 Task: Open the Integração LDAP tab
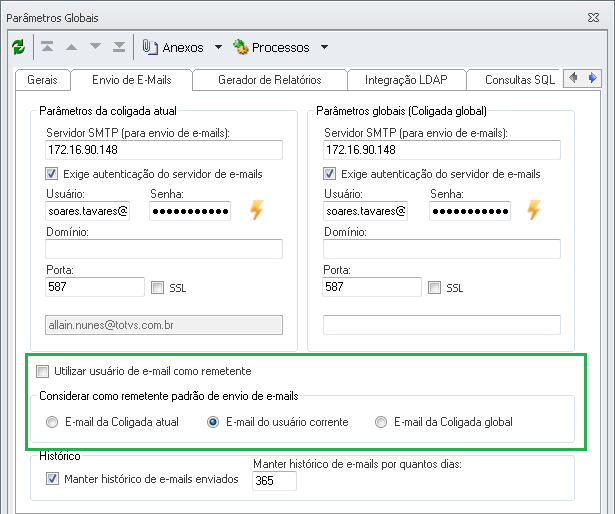[406, 80]
